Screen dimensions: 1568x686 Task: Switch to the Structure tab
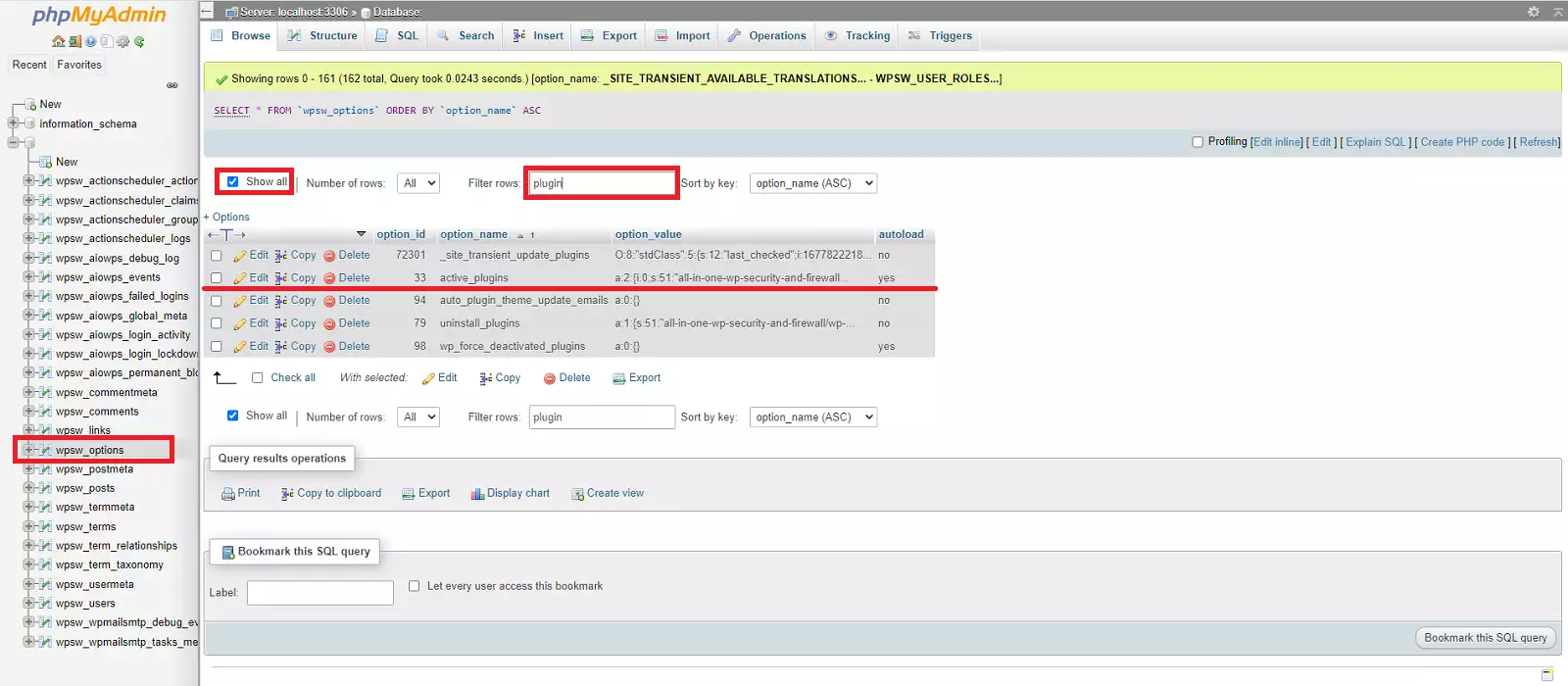click(322, 36)
